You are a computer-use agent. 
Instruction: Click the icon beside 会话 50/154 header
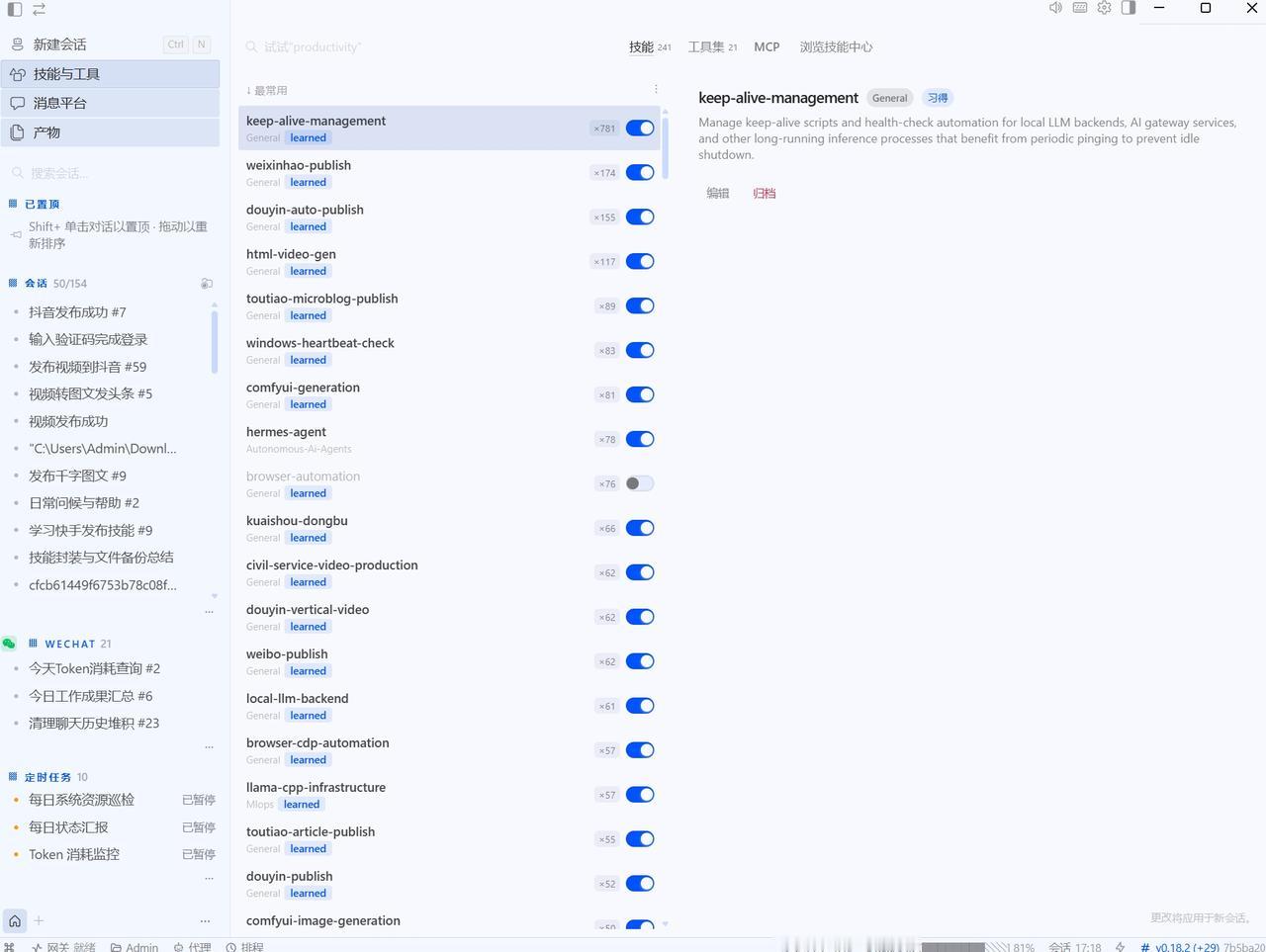[207, 284]
